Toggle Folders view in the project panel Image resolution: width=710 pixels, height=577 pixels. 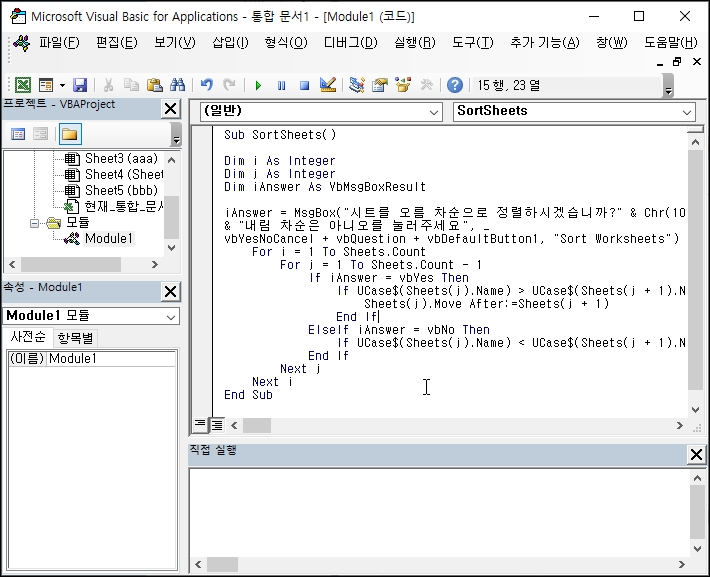click(x=70, y=134)
